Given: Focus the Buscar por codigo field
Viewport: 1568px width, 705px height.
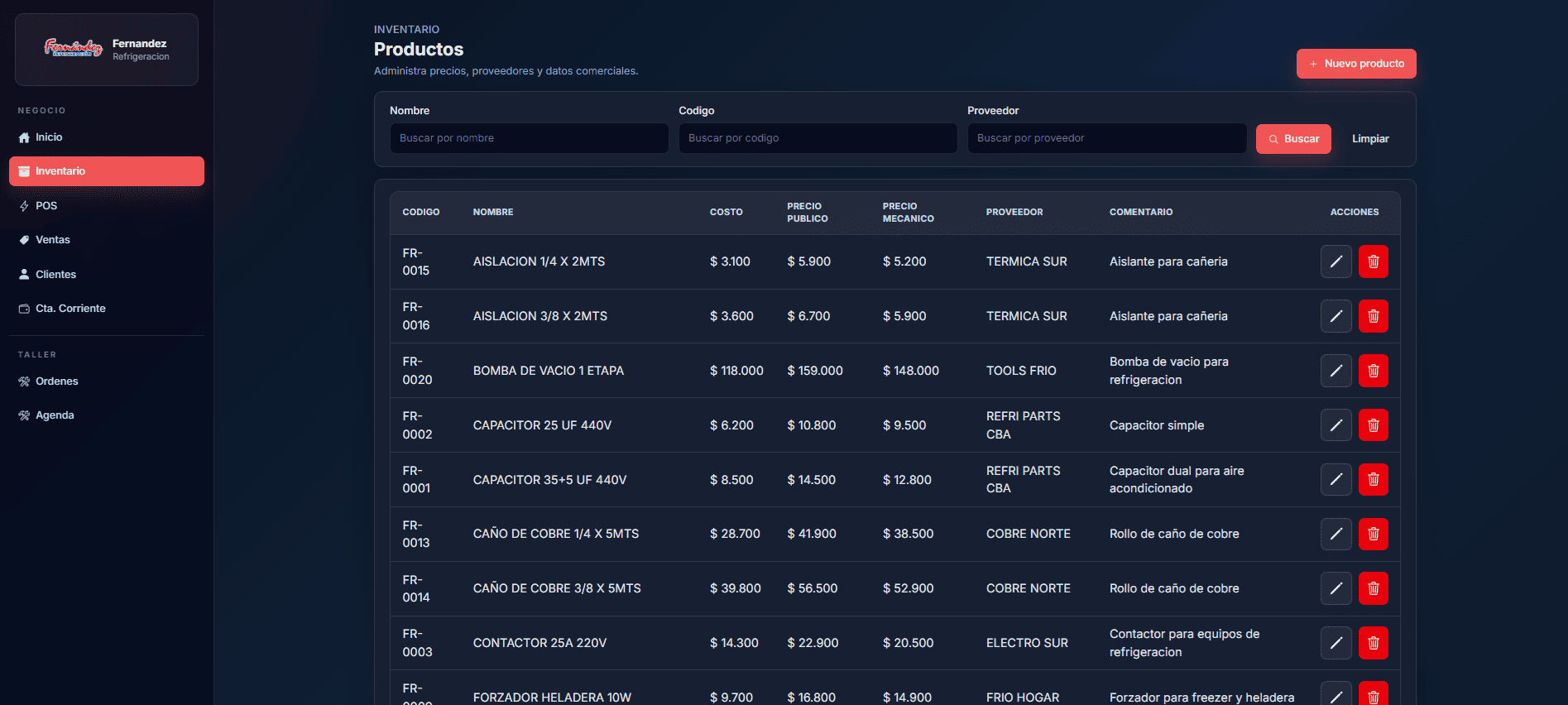Looking at the screenshot, I should (x=818, y=138).
